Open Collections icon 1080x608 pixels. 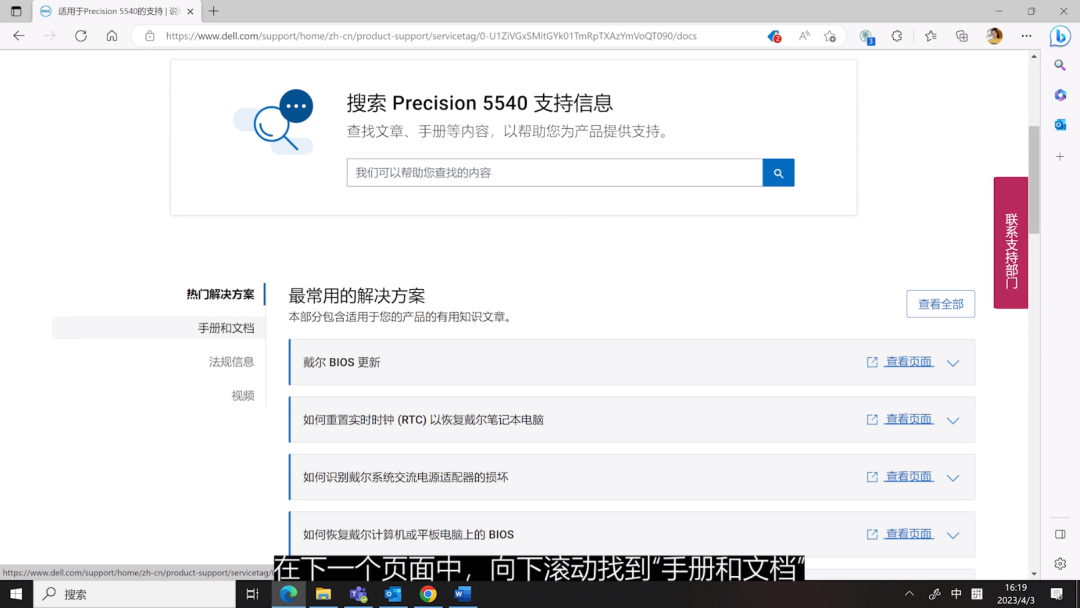pyautogui.click(x=962, y=36)
